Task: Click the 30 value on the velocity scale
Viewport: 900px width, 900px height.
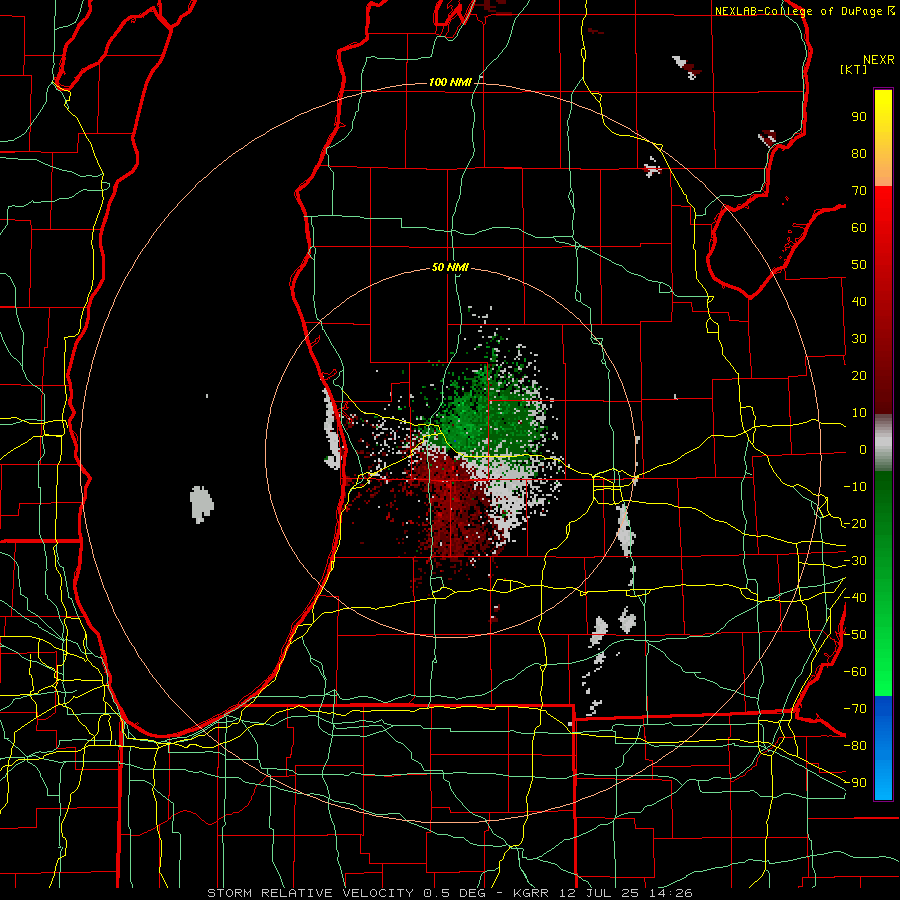Action: tap(859, 339)
